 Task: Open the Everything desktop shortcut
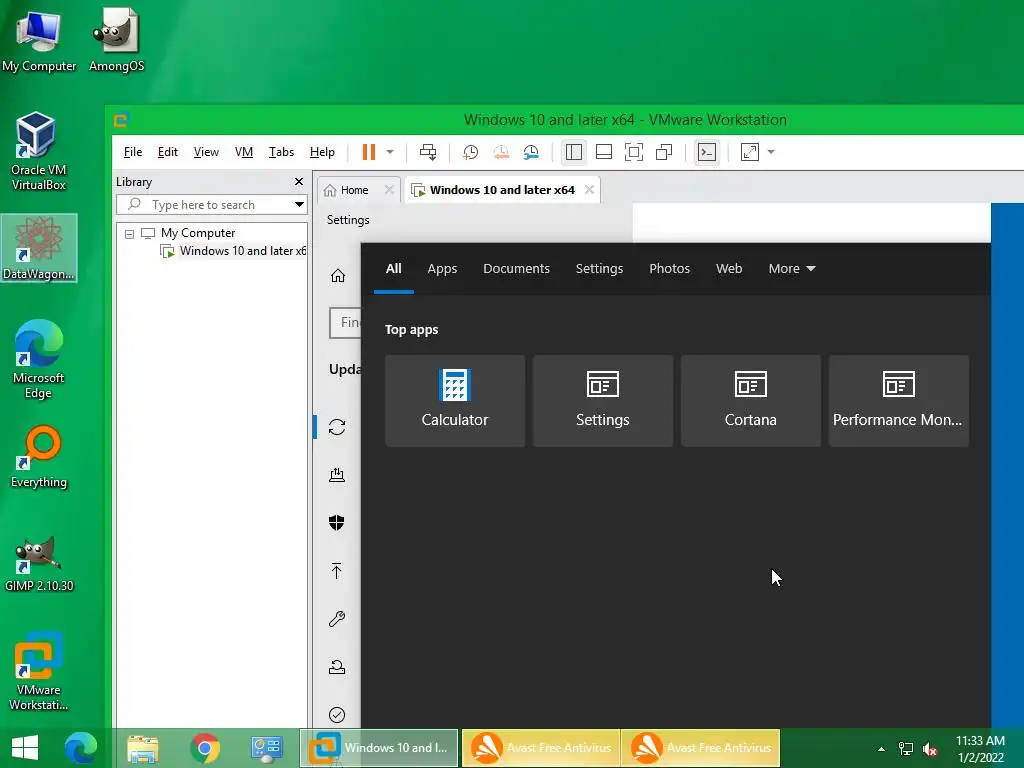39,457
